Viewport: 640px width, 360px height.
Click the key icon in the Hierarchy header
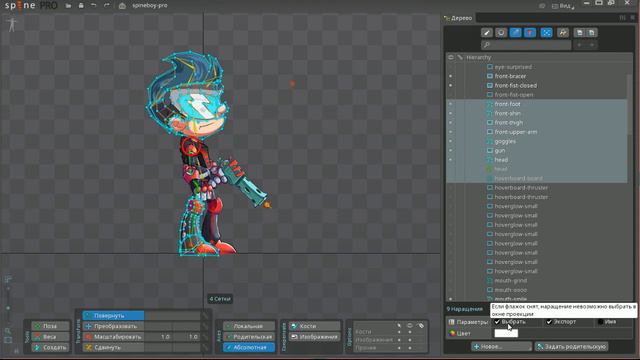pos(460,58)
